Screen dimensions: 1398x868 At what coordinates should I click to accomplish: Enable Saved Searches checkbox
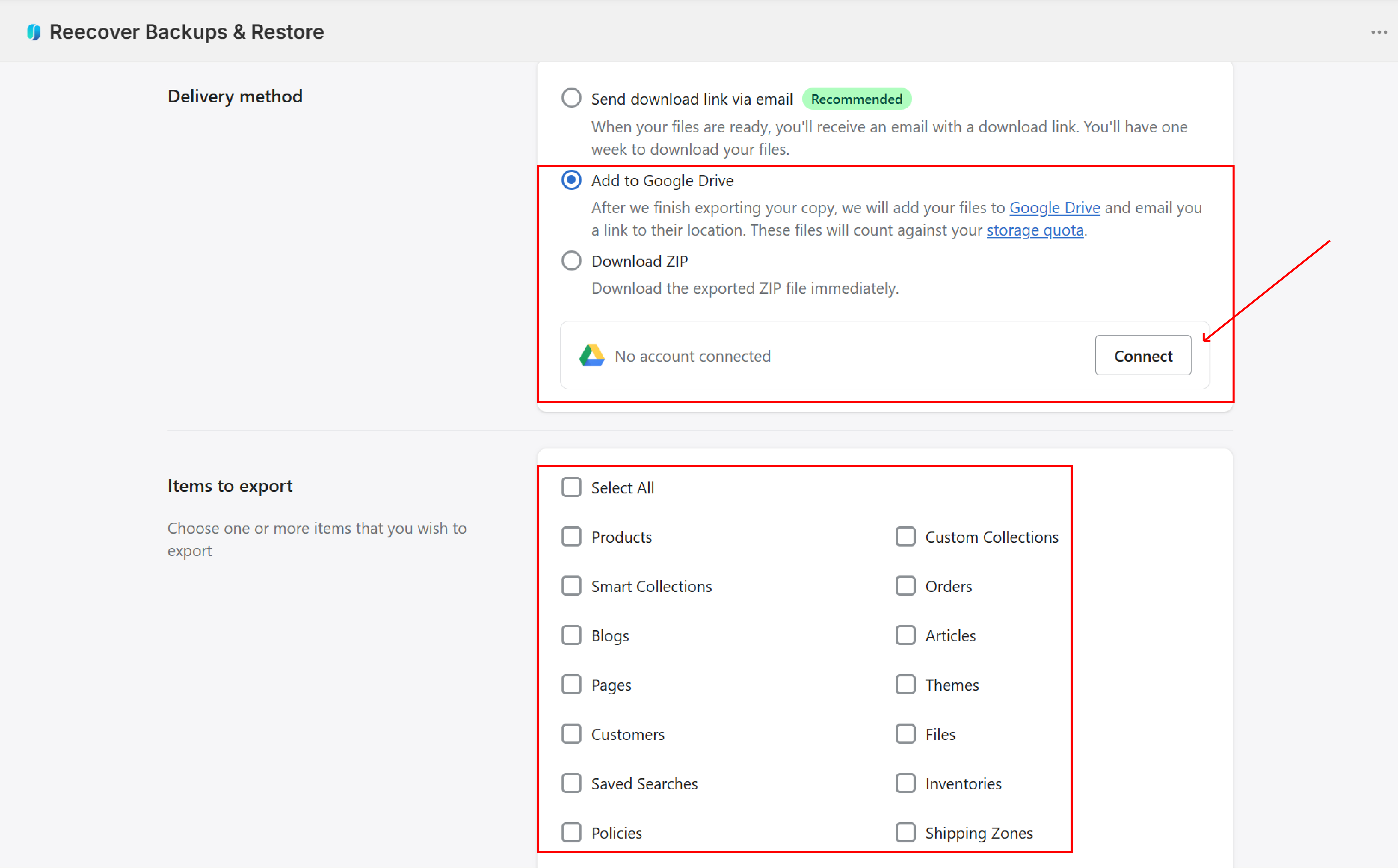(571, 784)
